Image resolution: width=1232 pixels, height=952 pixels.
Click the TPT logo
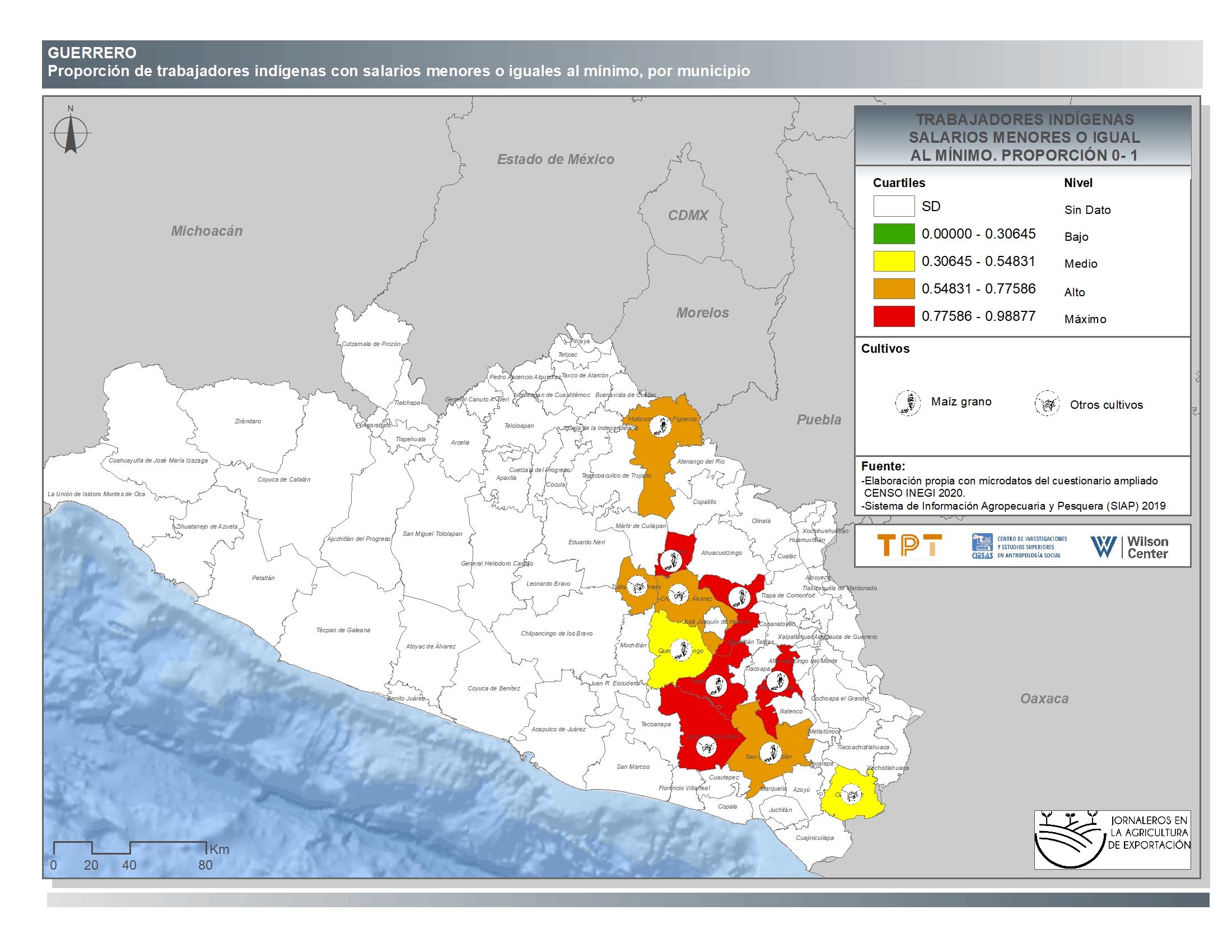(909, 546)
